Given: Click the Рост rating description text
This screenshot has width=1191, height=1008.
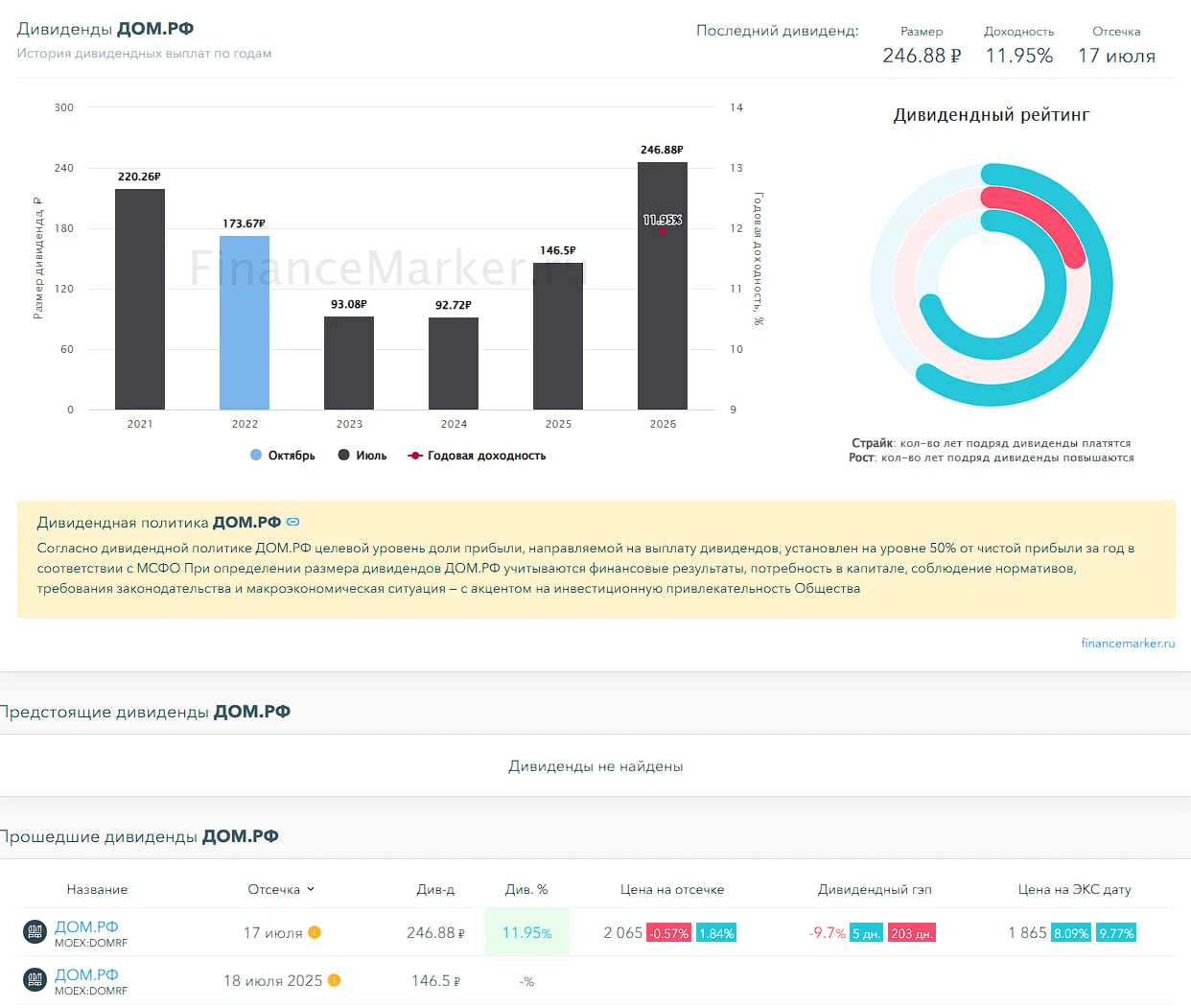Looking at the screenshot, I should (992, 457).
